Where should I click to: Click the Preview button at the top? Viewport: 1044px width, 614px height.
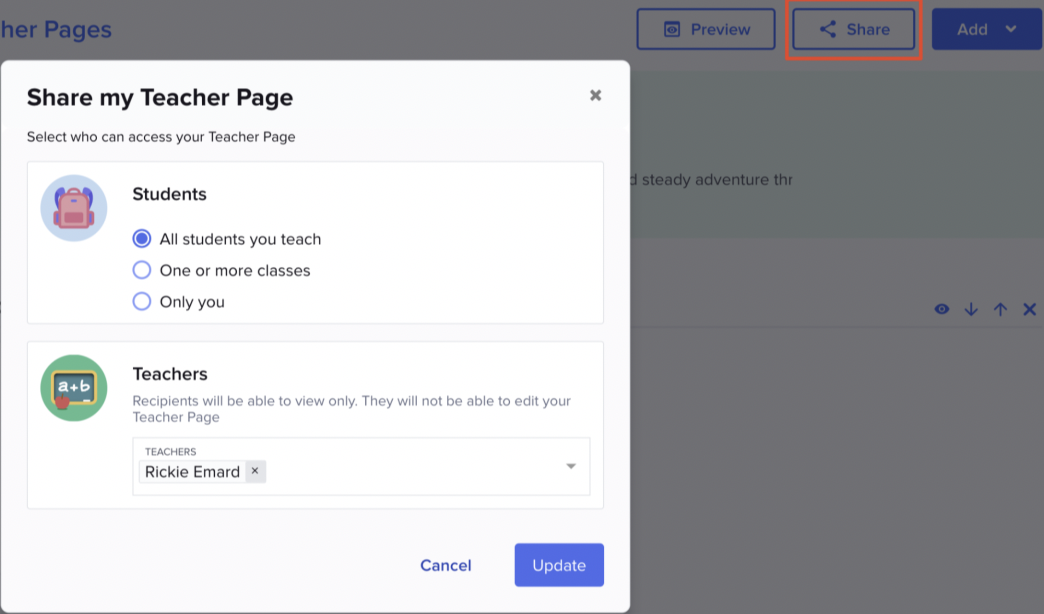(x=706, y=29)
